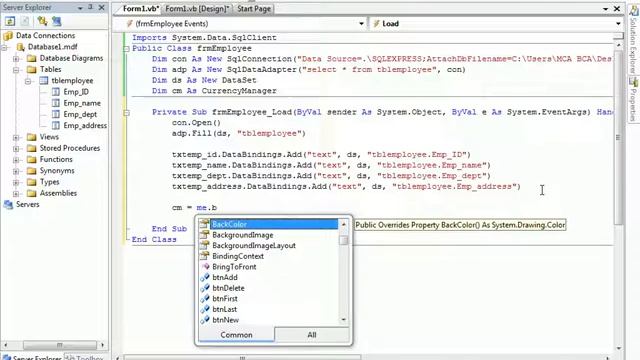Open the active files list dropdown
The image size is (640, 360).
606,9
